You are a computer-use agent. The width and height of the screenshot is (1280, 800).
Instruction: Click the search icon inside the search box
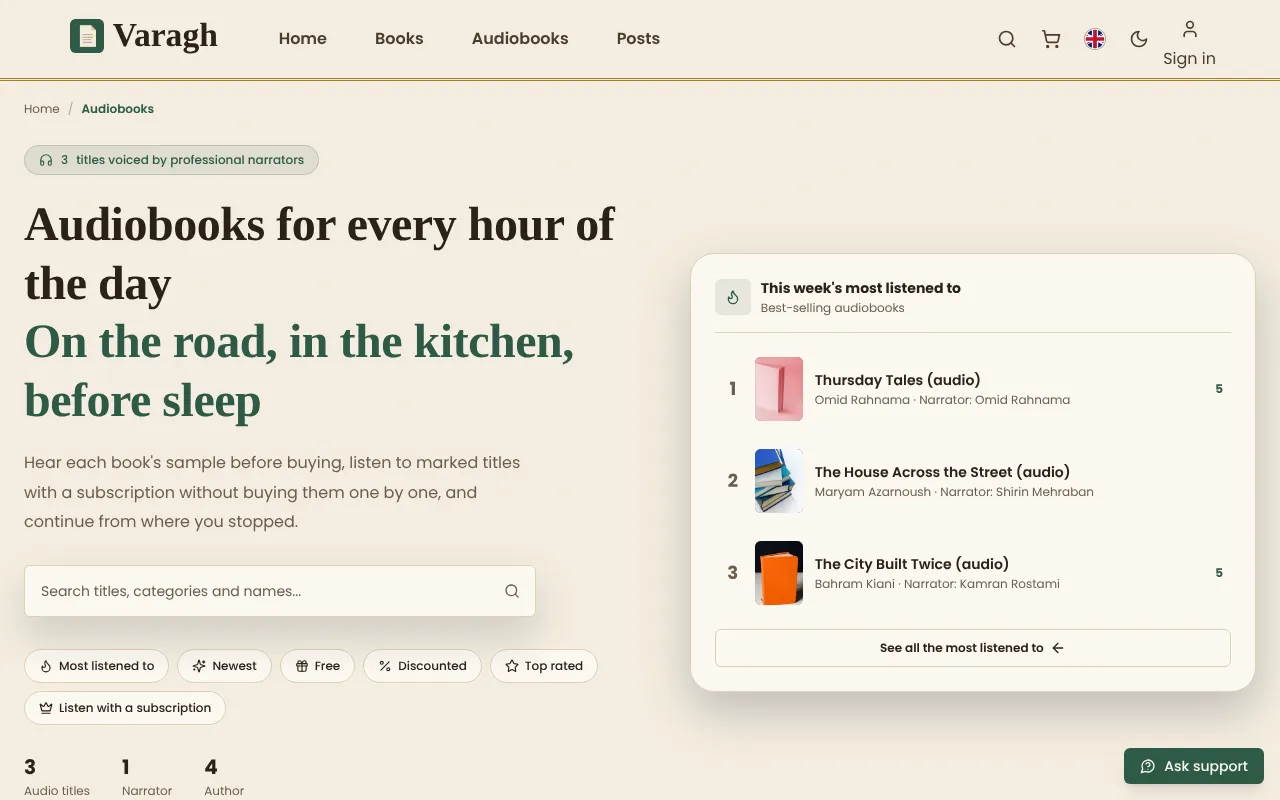[x=512, y=591]
